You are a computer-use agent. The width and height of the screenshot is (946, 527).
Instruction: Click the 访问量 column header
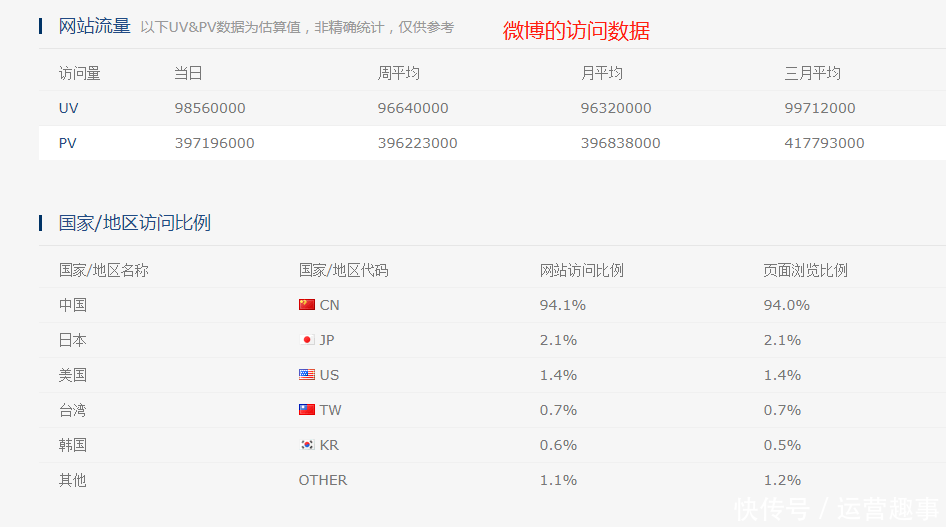tap(79, 73)
